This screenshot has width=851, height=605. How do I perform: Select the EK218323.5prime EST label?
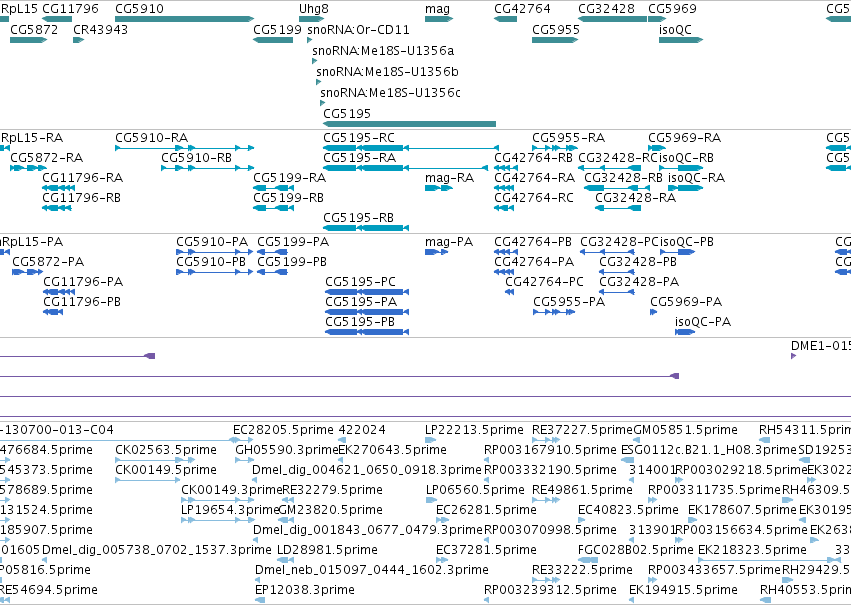click(x=752, y=550)
